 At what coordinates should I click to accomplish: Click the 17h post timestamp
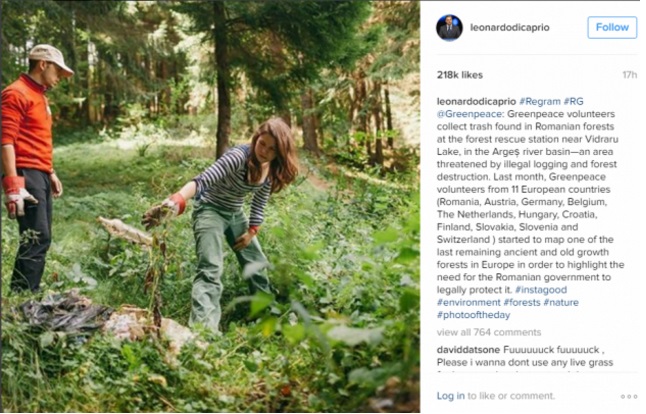click(x=629, y=75)
